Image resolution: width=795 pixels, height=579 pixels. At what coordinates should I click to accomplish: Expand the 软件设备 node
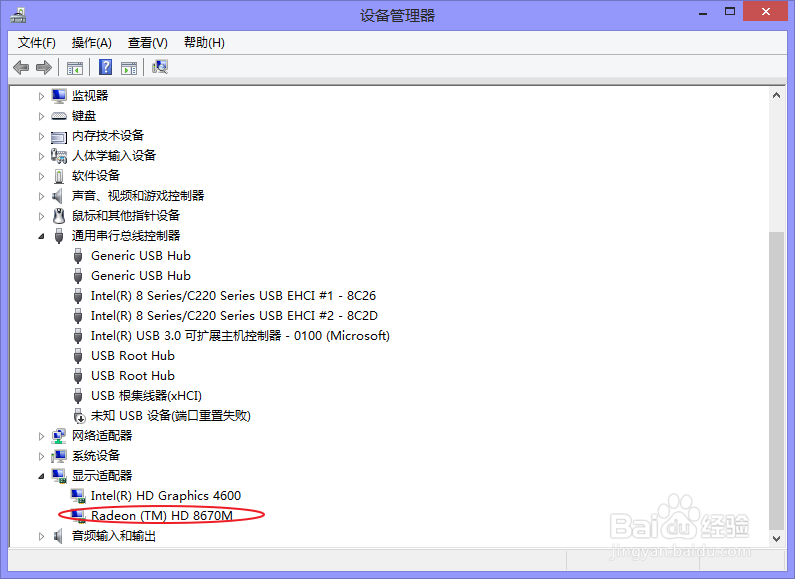[41, 176]
